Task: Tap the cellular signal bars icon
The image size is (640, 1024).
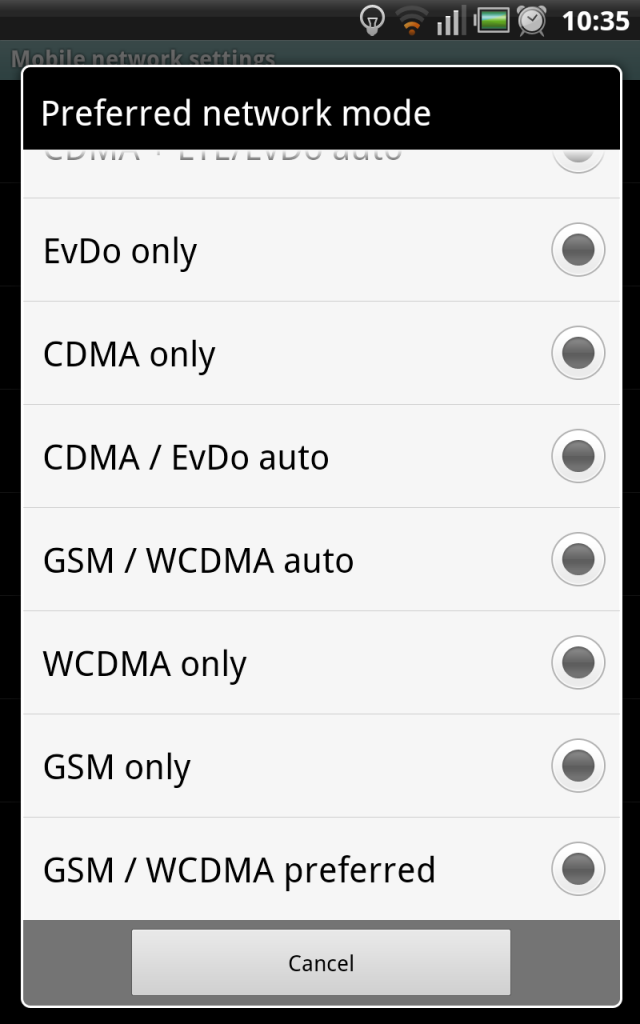Action: pos(452,20)
